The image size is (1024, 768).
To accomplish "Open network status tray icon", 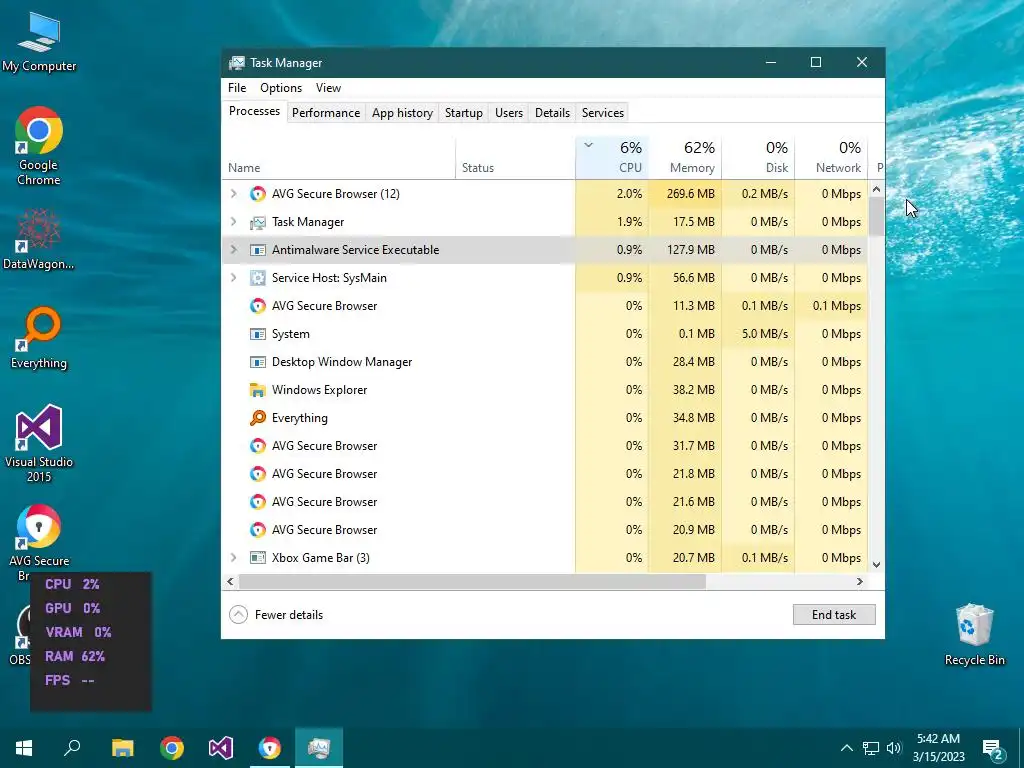I will (871, 748).
